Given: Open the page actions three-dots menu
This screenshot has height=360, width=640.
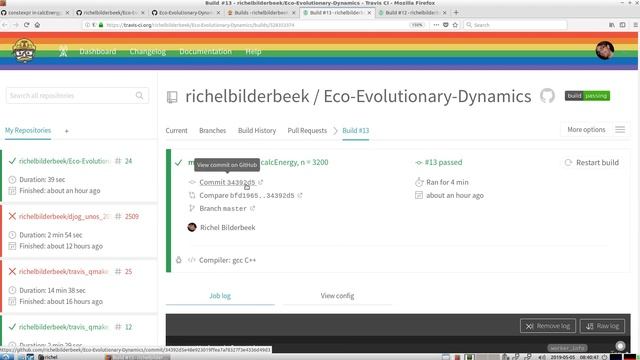Looking at the screenshot, I should point(436,25).
